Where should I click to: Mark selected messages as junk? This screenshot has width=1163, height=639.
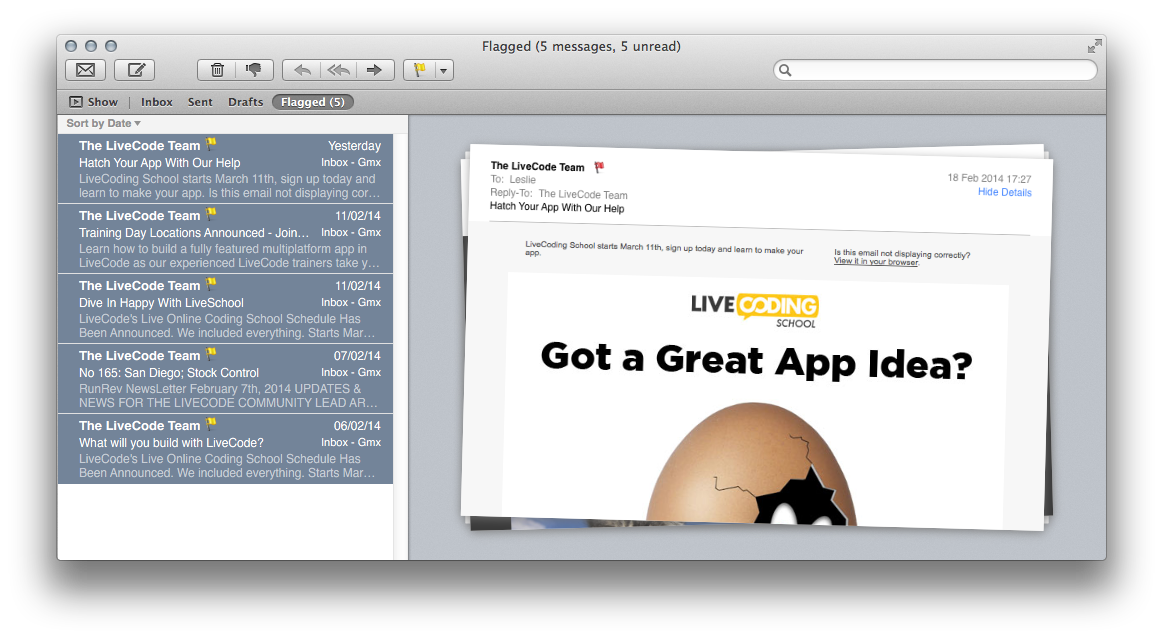(254, 70)
